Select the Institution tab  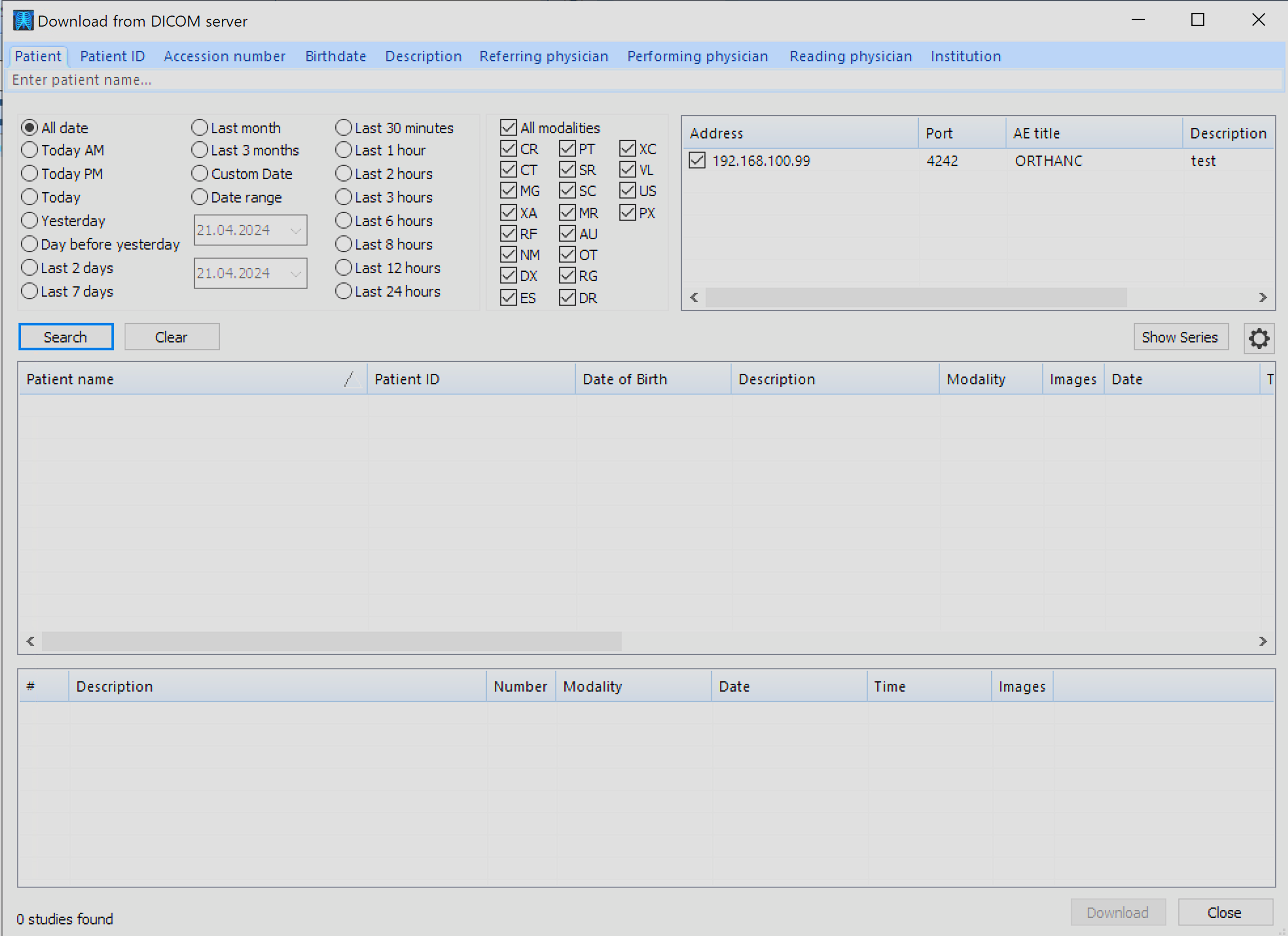coord(966,56)
